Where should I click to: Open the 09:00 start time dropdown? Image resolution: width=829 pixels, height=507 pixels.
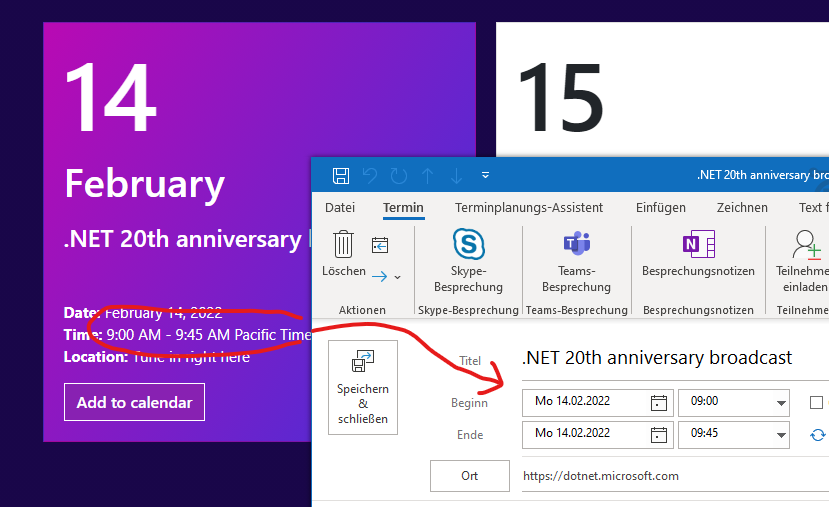point(781,403)
